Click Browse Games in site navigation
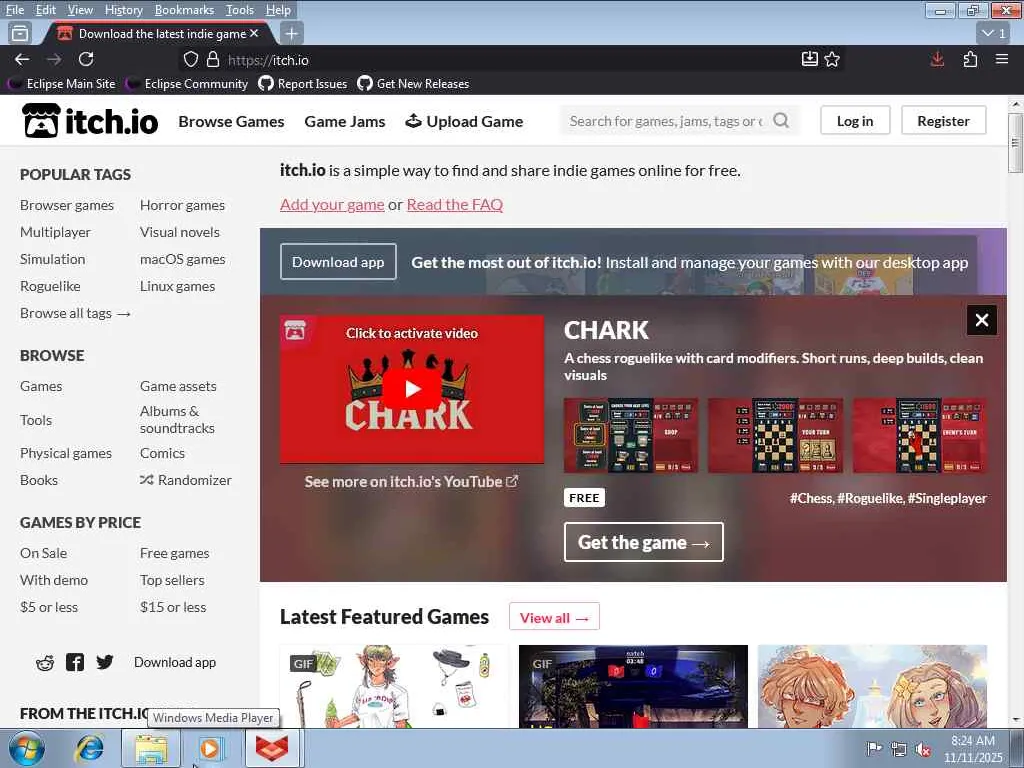Screen dimensions: 1024x768 tap(231, 121)
